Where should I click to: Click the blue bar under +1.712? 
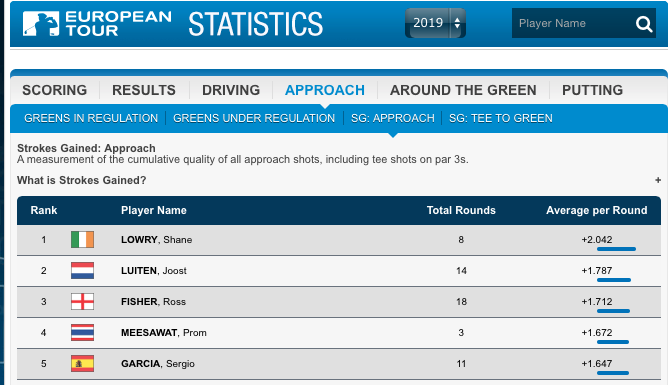(613, 311)
